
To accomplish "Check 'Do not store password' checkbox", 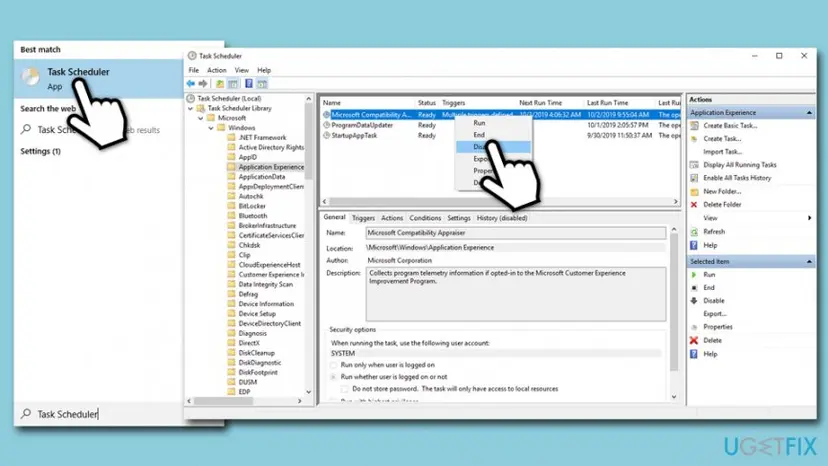I will [344, 389].
